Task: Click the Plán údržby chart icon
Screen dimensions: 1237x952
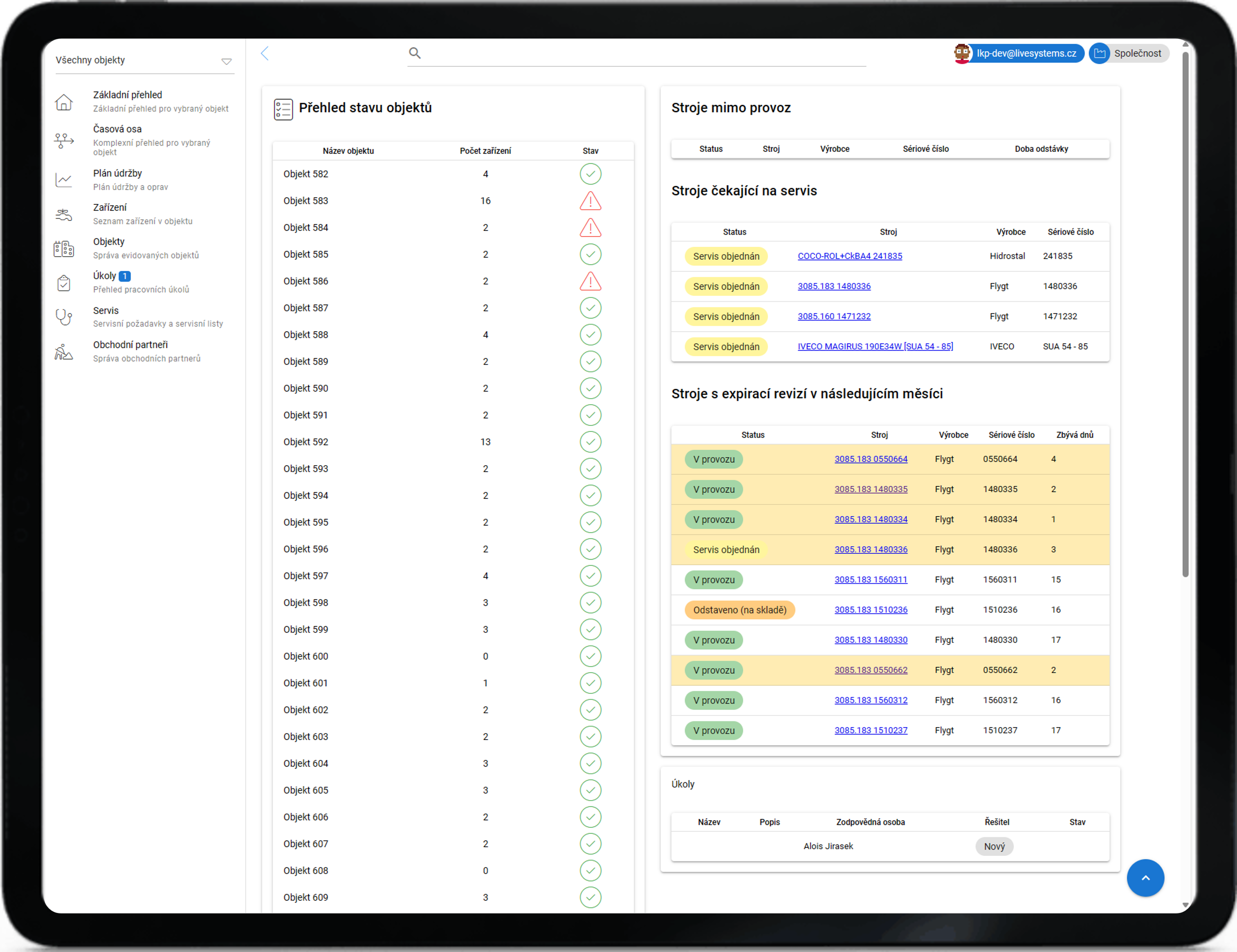Action: point(63,180)
